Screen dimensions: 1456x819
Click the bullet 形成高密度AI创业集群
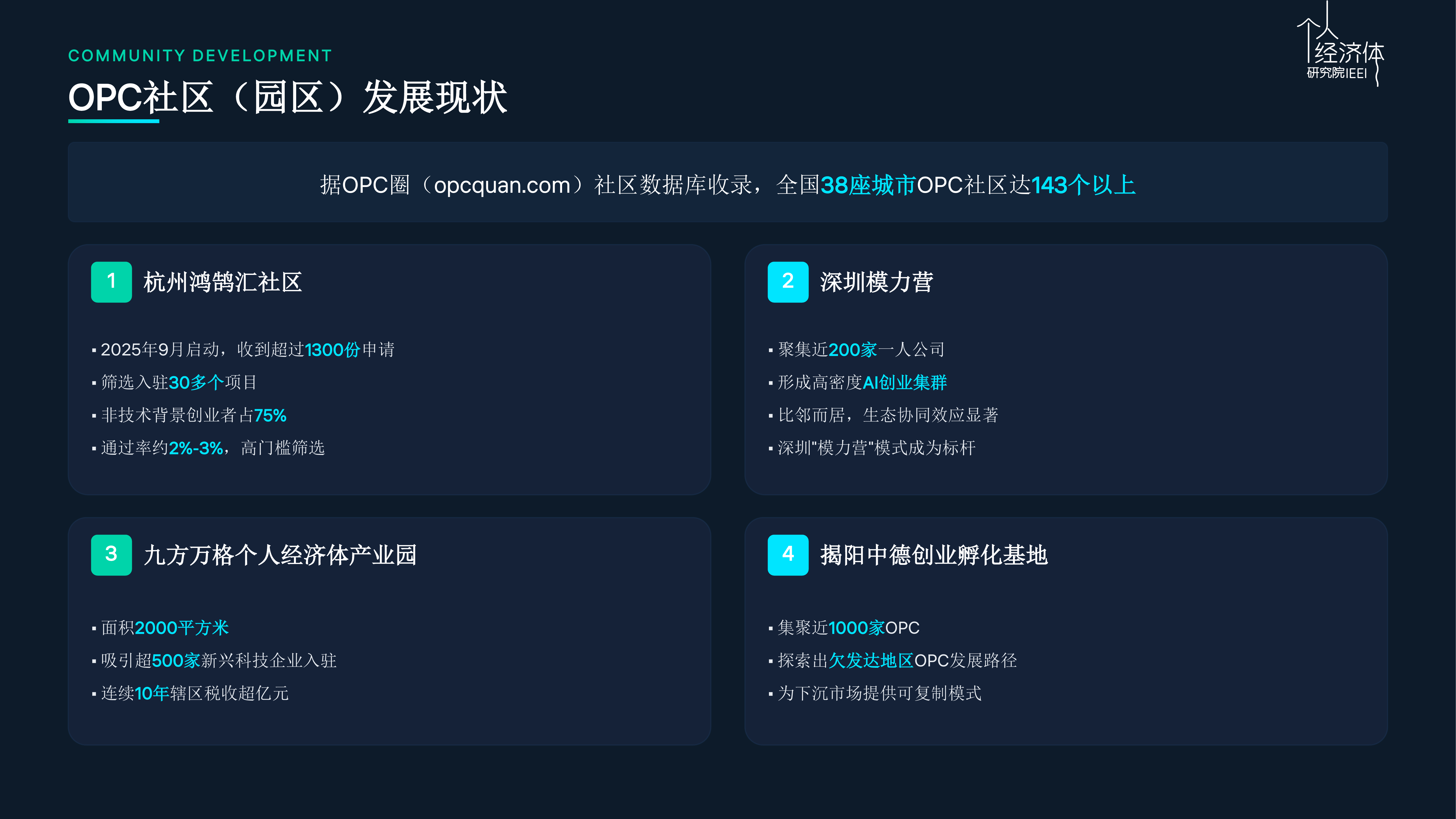[x=858, y=383]
